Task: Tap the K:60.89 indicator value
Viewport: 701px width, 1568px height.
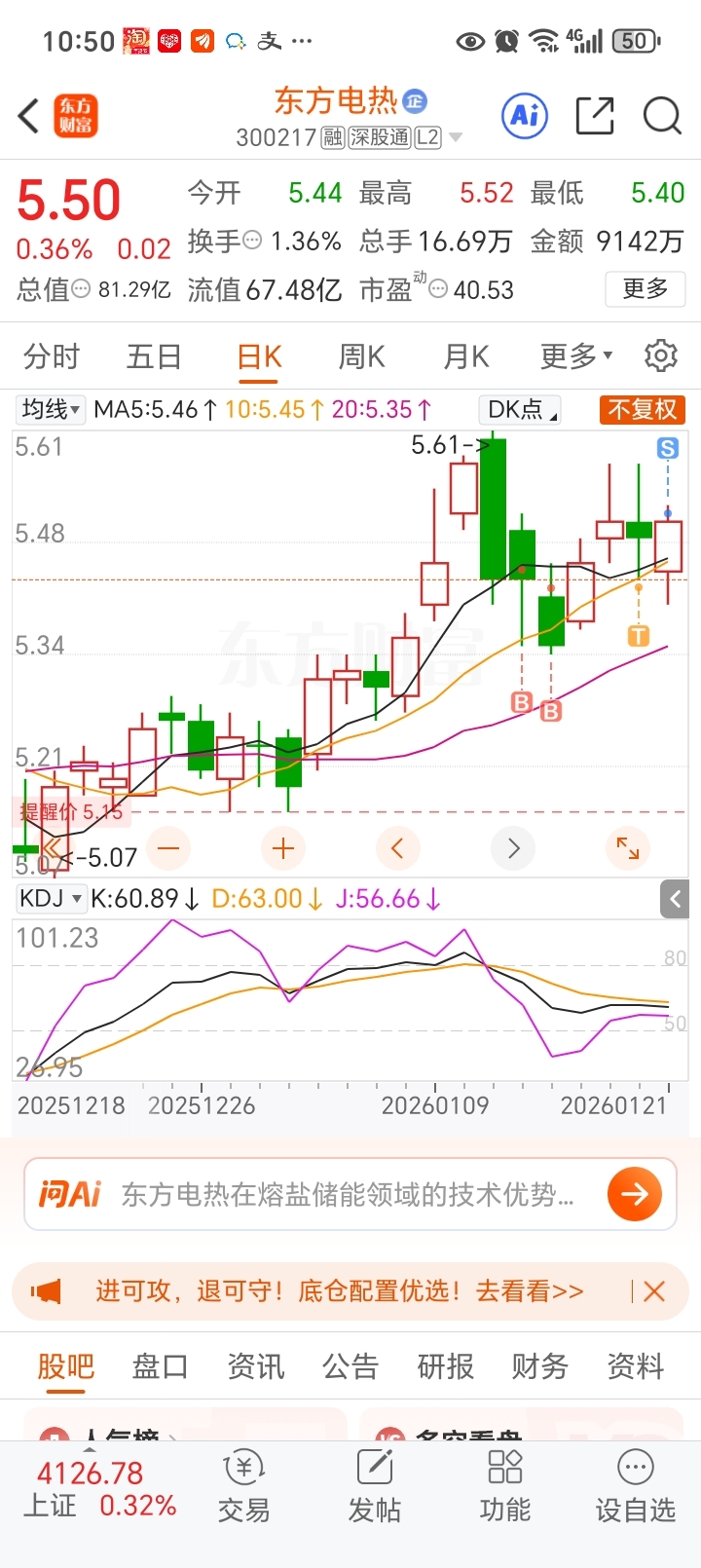Action: [x=145, y=898]
